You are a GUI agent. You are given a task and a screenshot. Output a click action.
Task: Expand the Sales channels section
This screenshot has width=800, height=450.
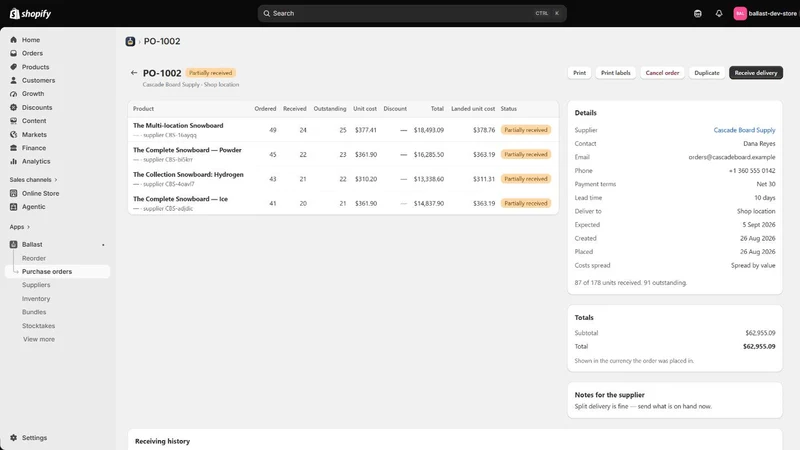[33, 180]
